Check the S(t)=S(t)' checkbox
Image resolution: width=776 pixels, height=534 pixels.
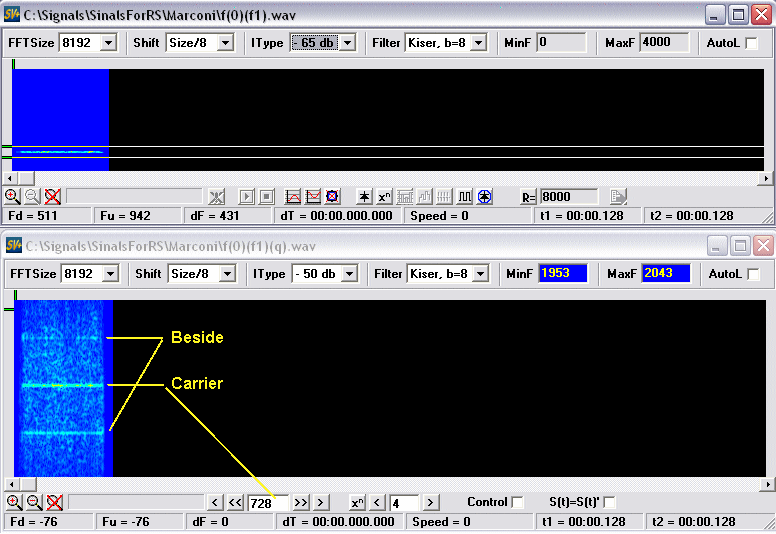coord(609,502)
